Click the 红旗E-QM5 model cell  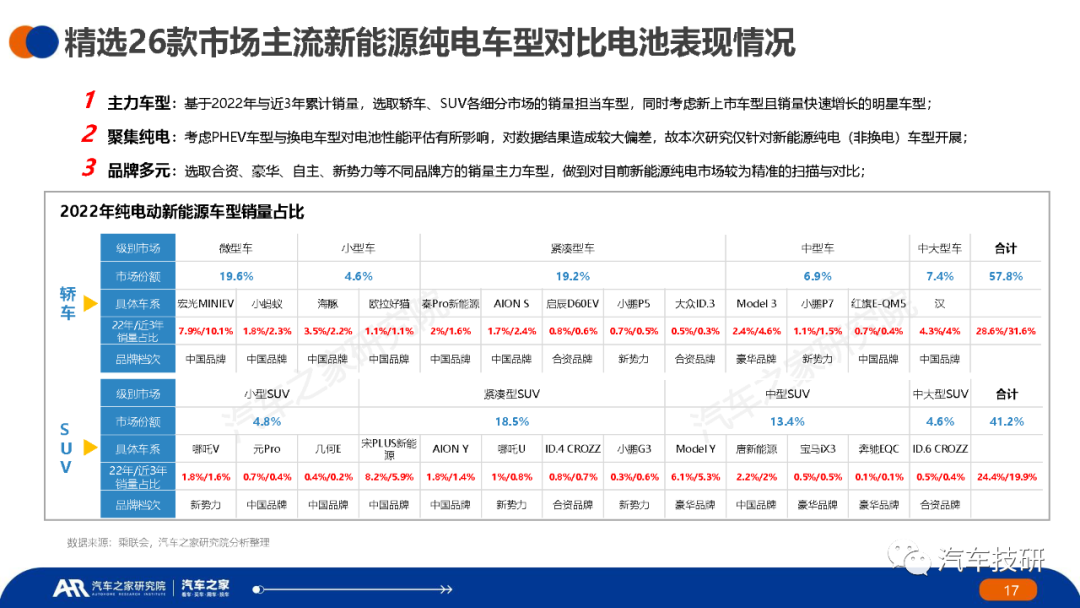click(x=878, y=304)
